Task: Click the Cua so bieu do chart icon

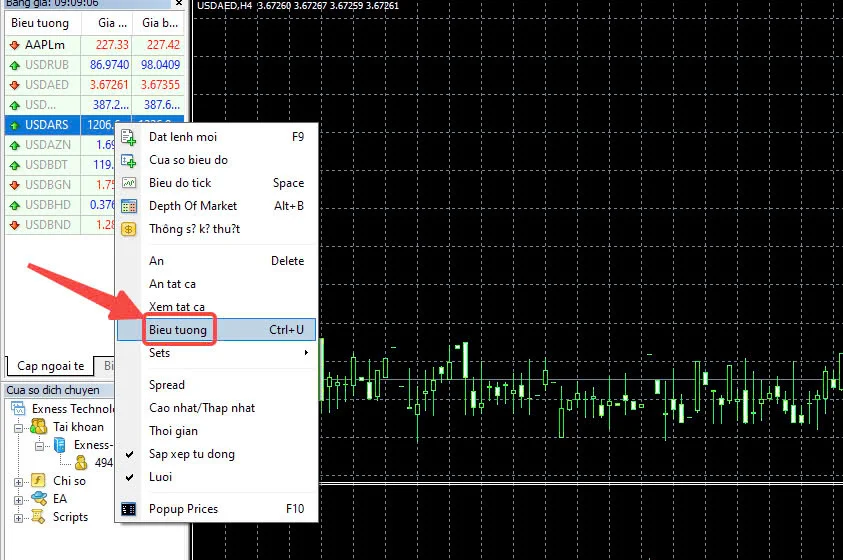Action: click(128, 160)
